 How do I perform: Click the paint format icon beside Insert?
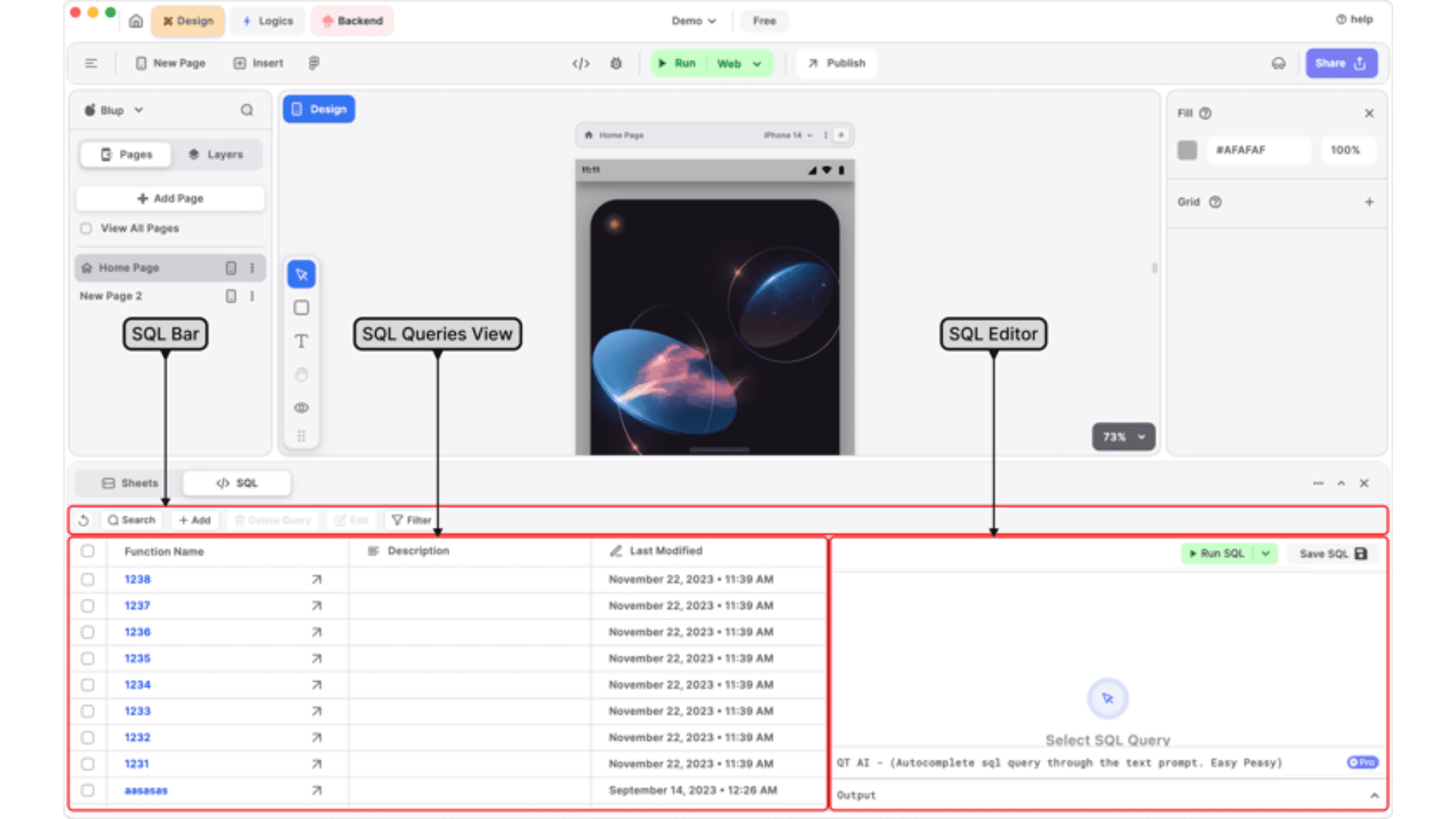[314, 64]
